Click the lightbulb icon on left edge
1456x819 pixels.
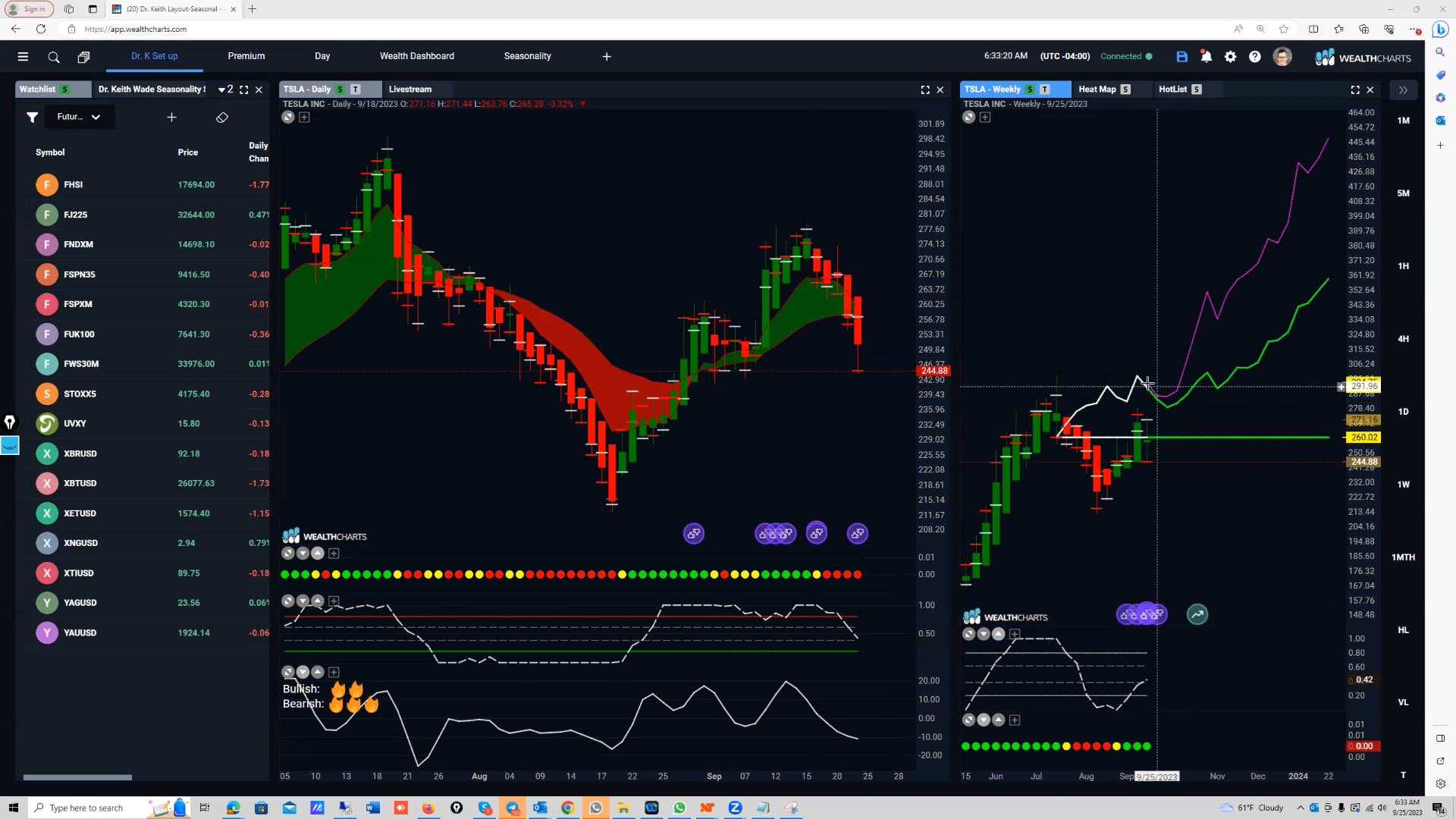pyautogui.click(x=9, y=422)
